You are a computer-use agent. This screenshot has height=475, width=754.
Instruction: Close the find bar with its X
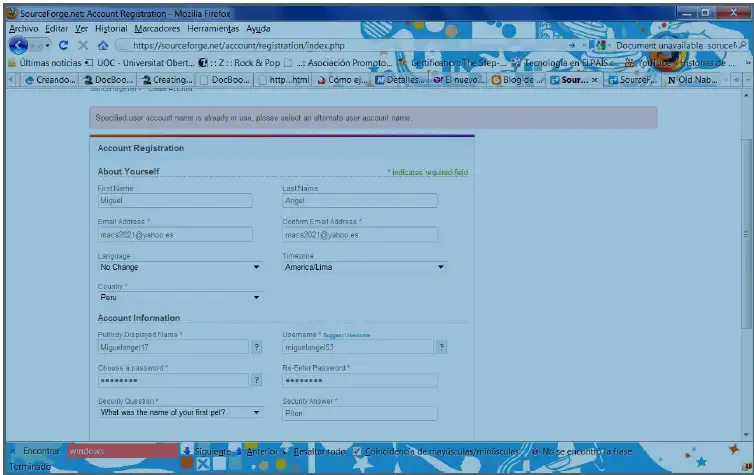coord(13,451)
